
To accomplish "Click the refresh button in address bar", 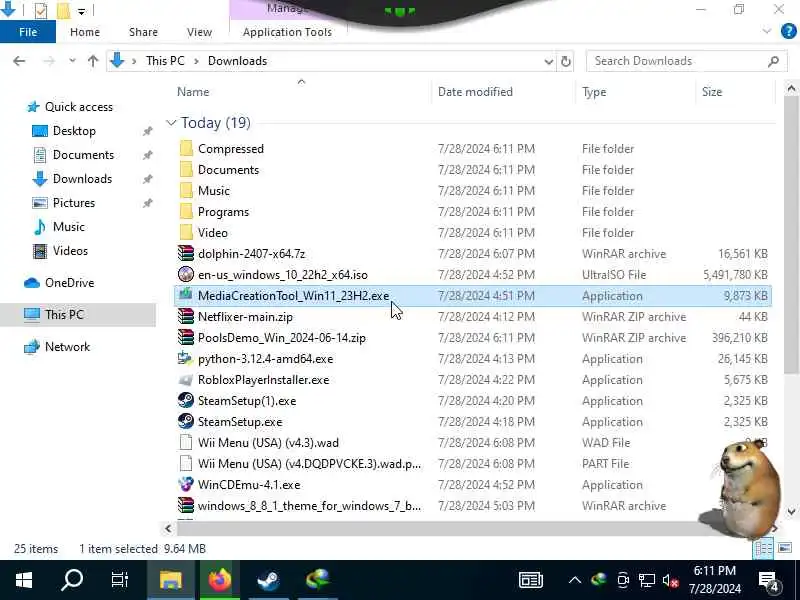I will click(566, 61).
